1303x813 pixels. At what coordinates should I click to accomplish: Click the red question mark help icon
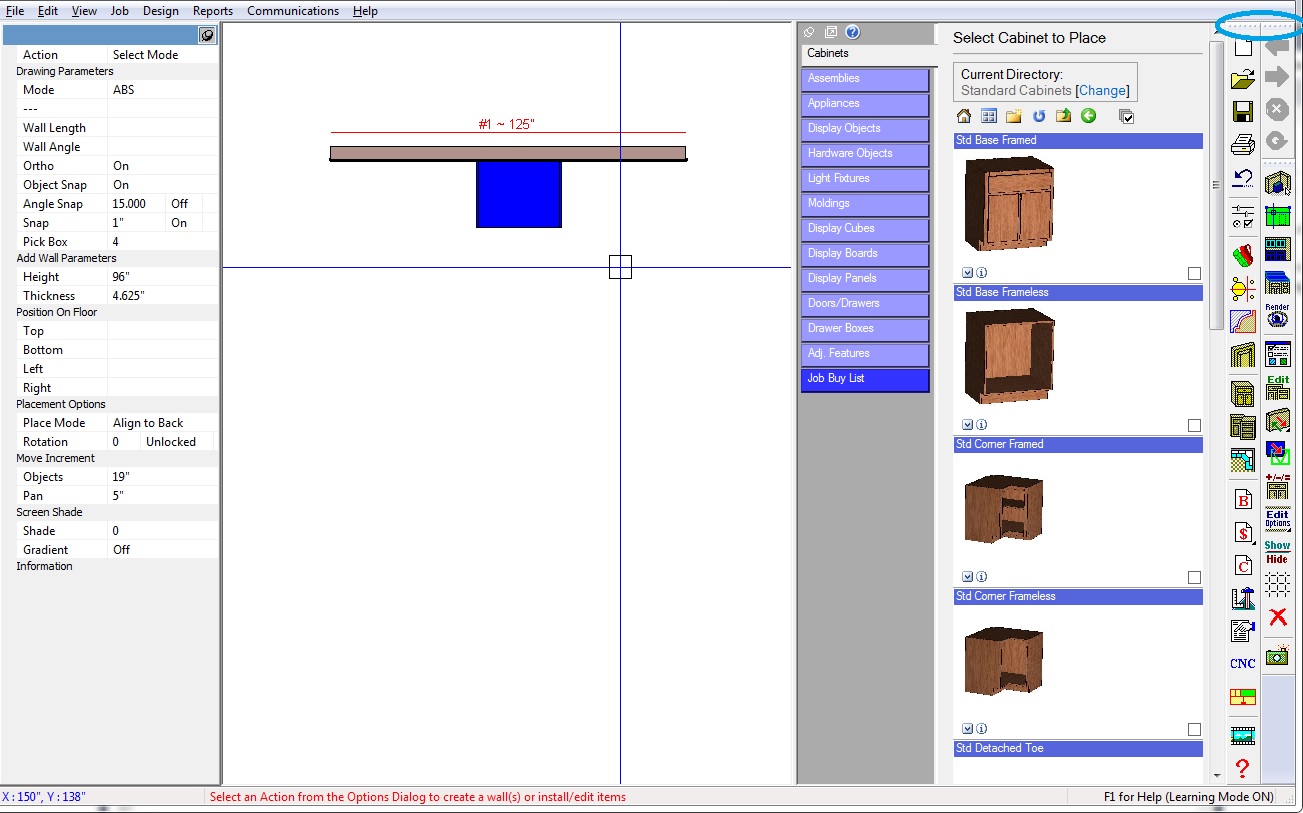click(x=1242, y=769)
